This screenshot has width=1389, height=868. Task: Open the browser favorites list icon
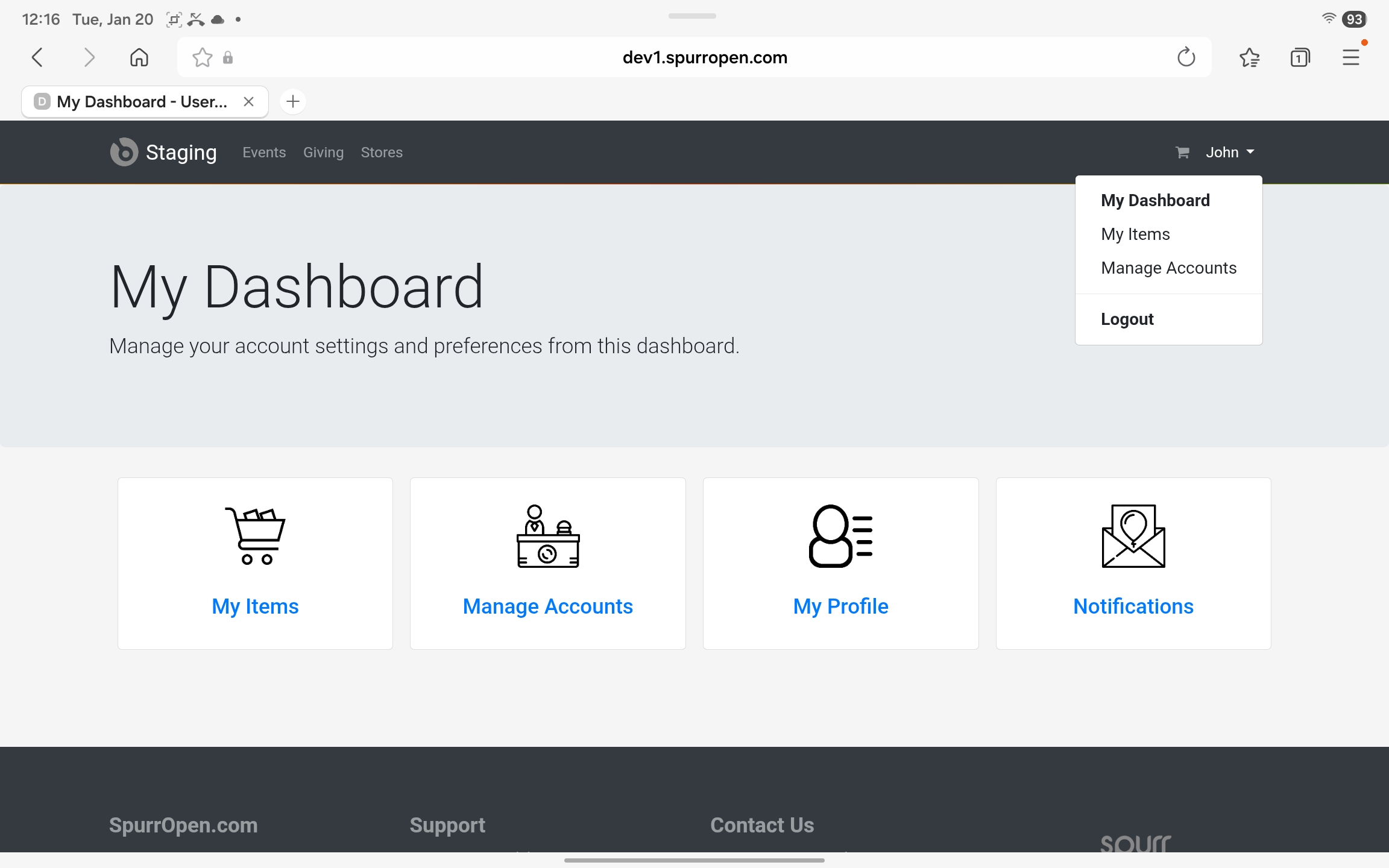[1249, 58]
